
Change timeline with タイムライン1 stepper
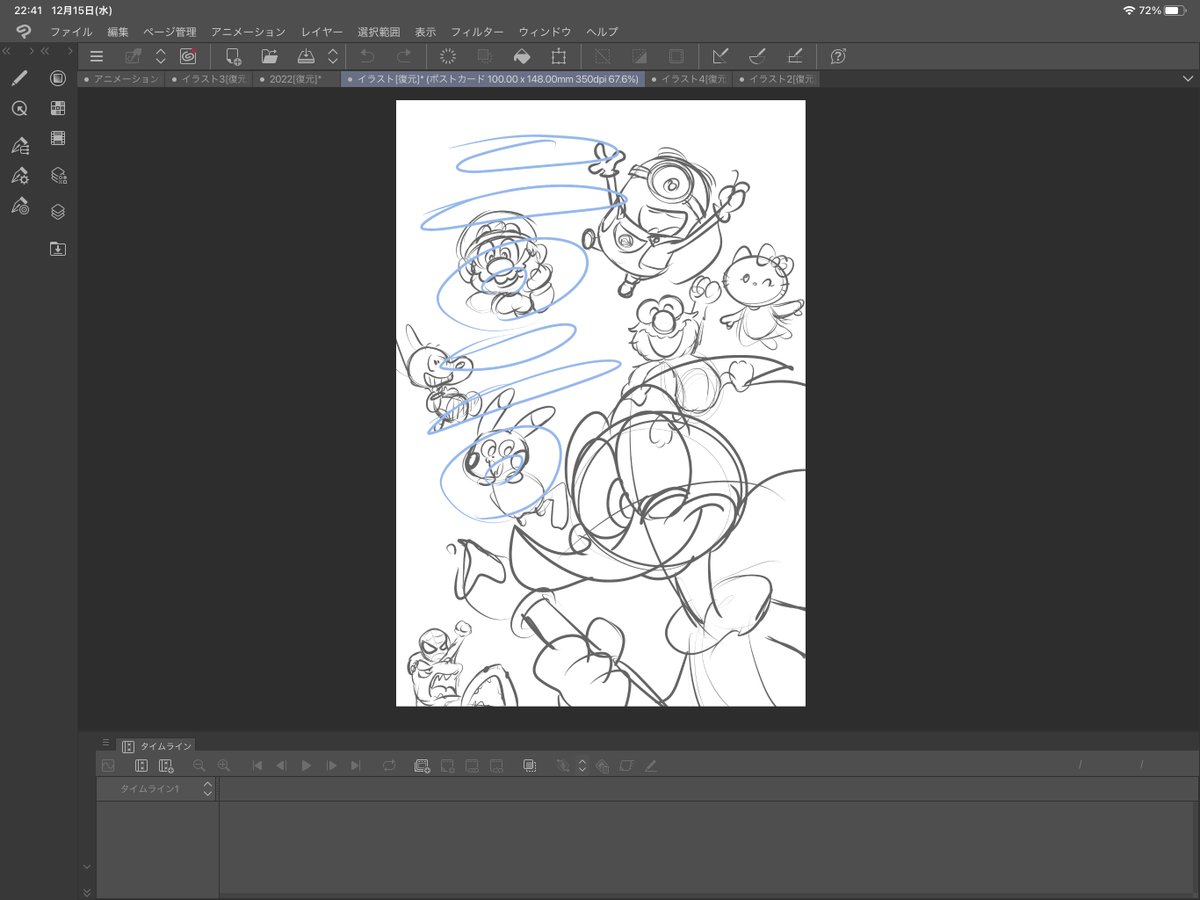[208, 789]
